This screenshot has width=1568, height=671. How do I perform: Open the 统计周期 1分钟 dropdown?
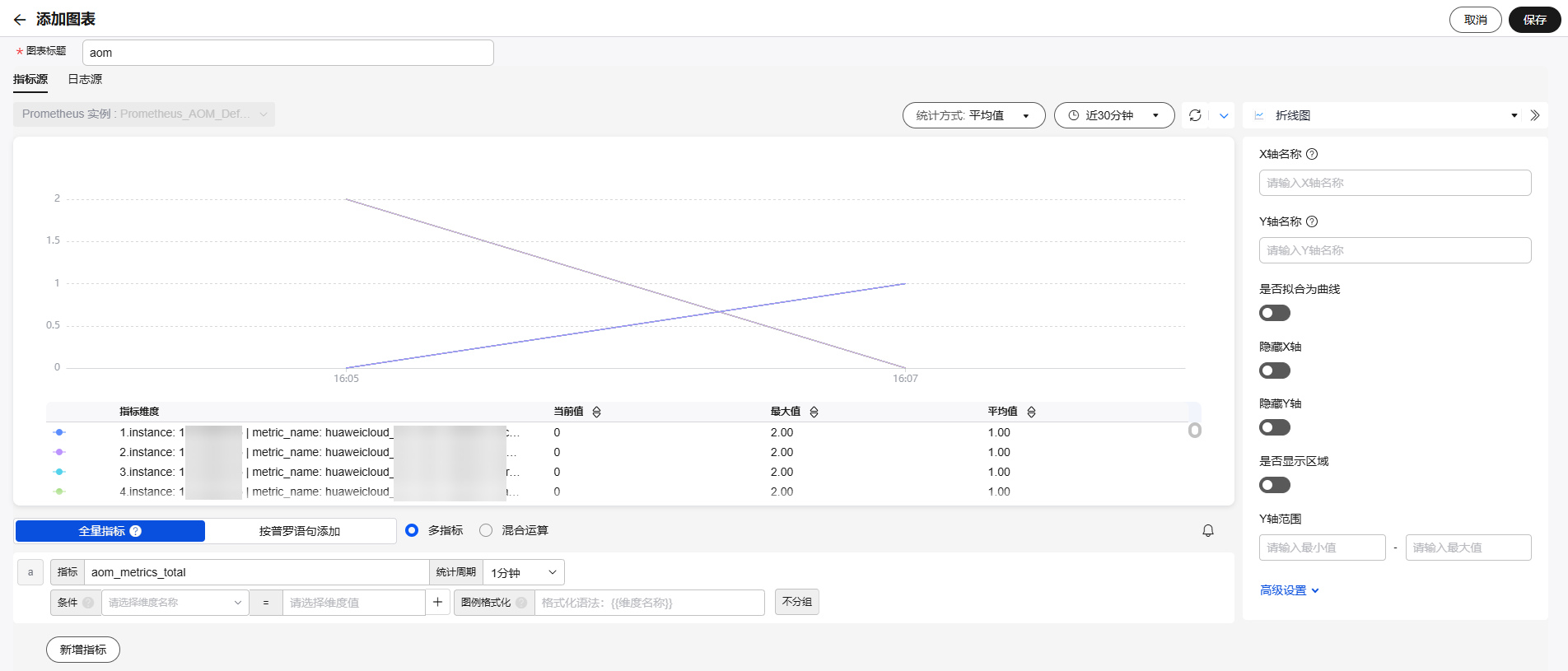[x=524, y=572]
